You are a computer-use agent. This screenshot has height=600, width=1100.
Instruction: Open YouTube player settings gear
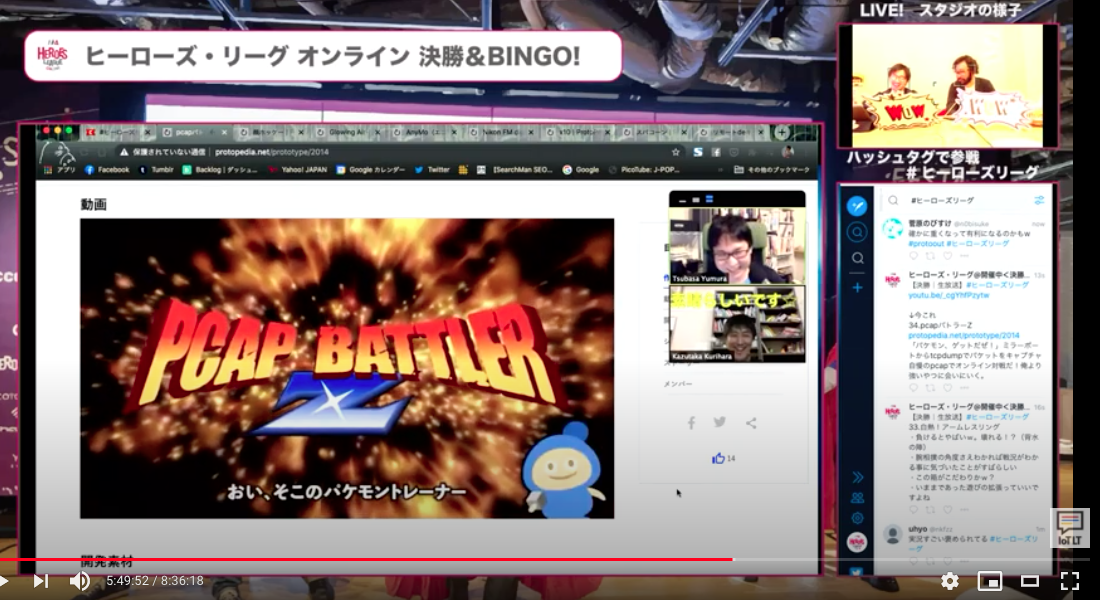(950, 581)
